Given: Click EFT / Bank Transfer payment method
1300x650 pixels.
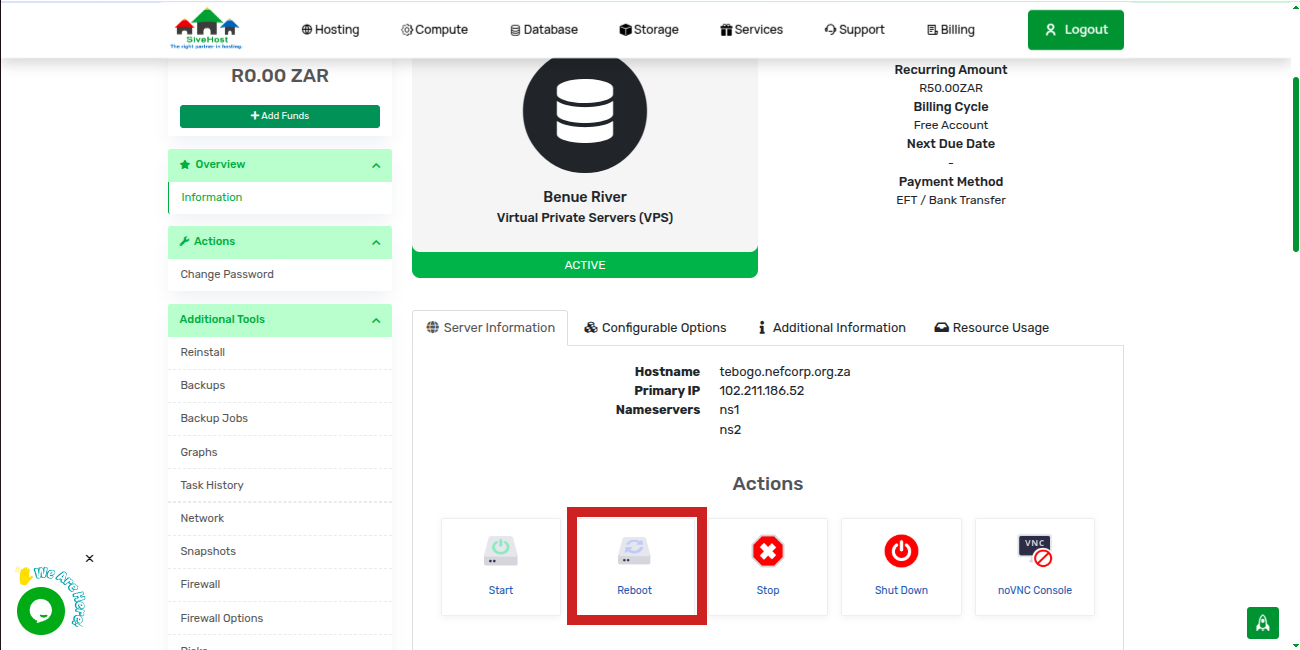Looking at the screenshot, I should click(951, 200).
